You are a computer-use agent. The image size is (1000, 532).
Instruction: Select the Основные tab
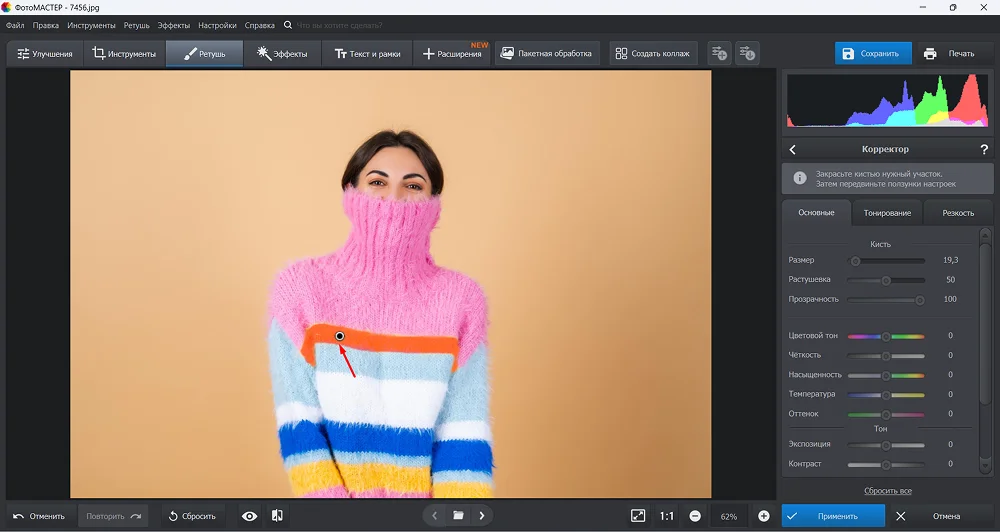click(816, 213)
